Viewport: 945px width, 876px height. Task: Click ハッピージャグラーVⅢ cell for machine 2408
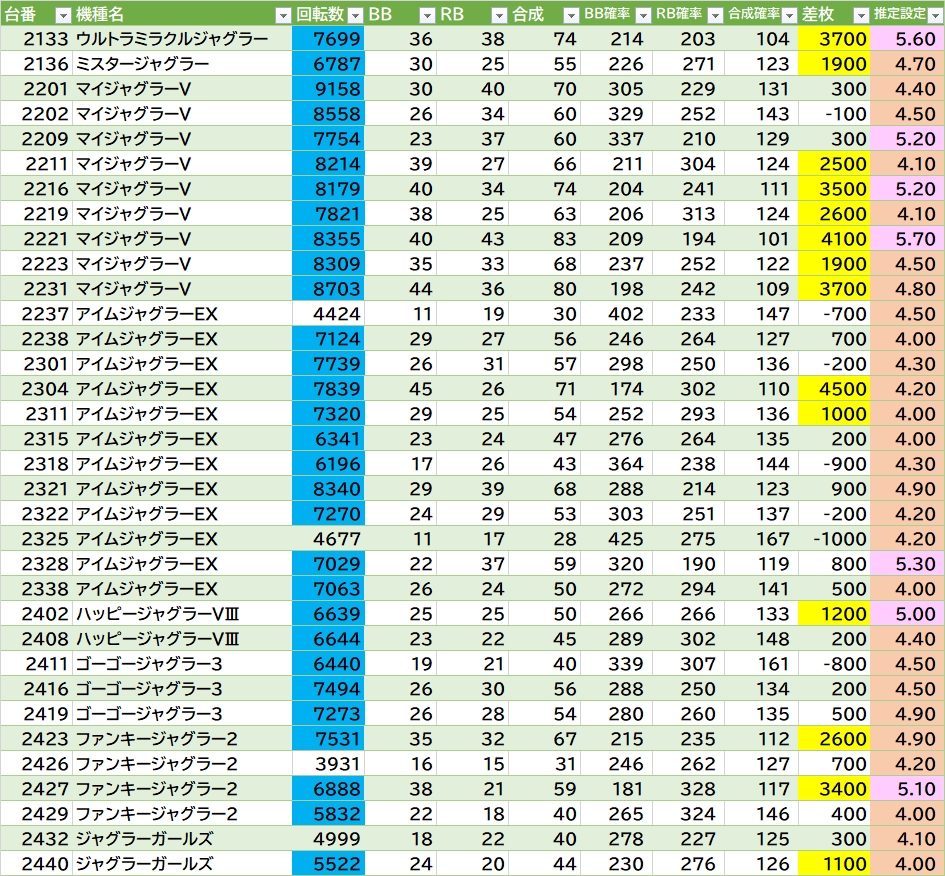click(x=182, y=639)
